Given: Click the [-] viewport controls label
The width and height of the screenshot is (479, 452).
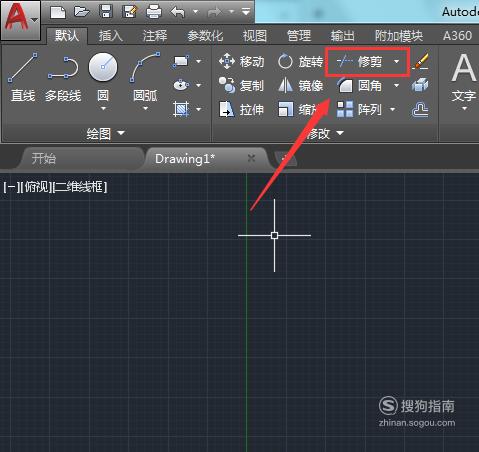Looking at the screenshot, I should click(x=11, y=187).
